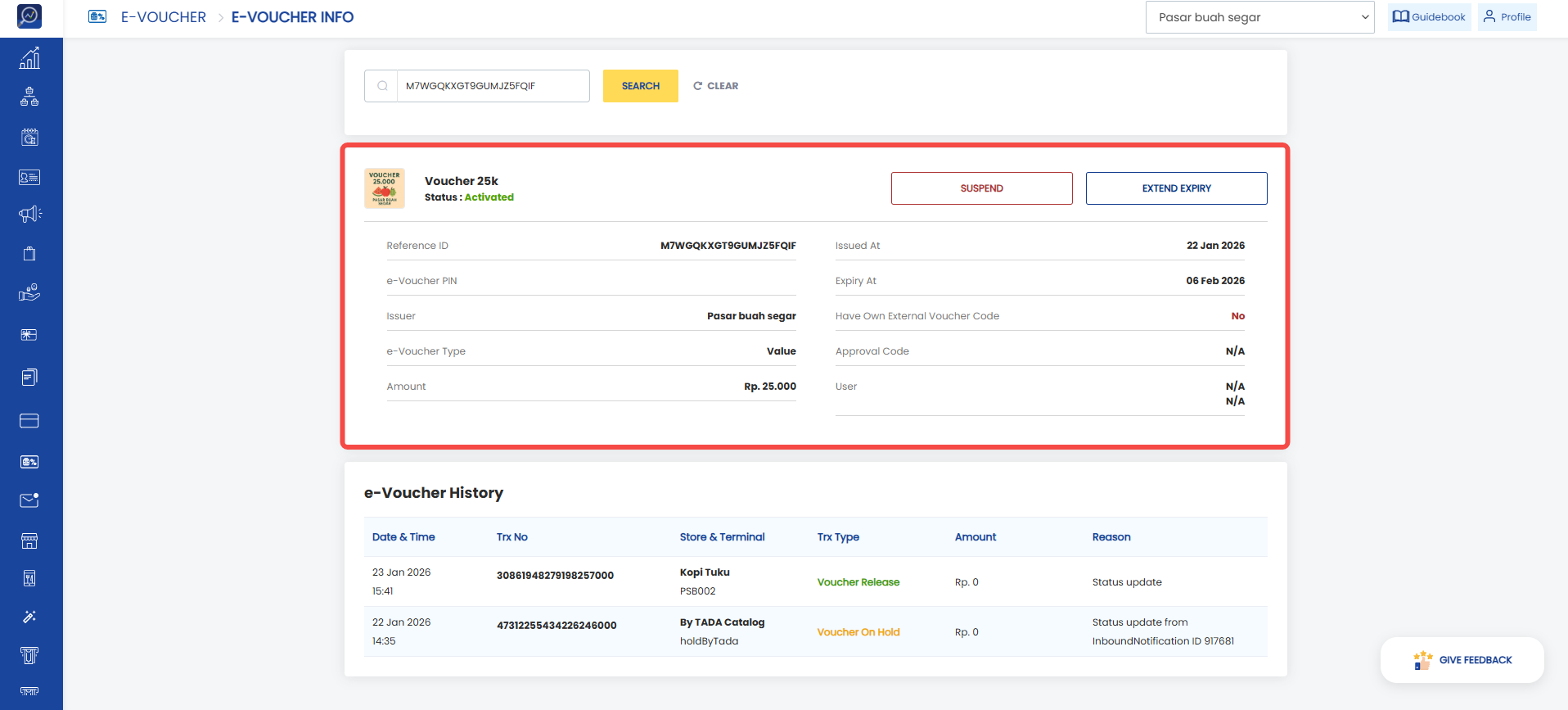Click the organization hierarchy sidebar icon

click(x=29, y=97)
